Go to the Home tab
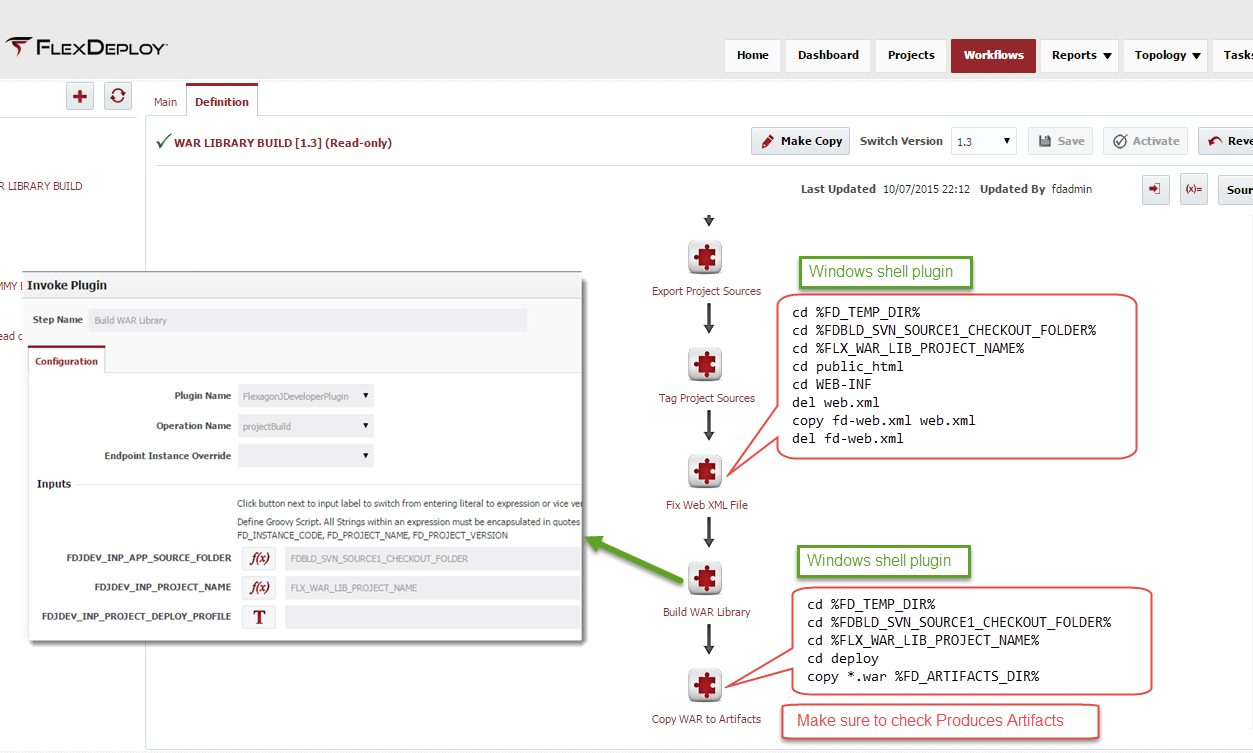Image resolution: width=1253 pixels, height=753 pixels. pos(753,55)
